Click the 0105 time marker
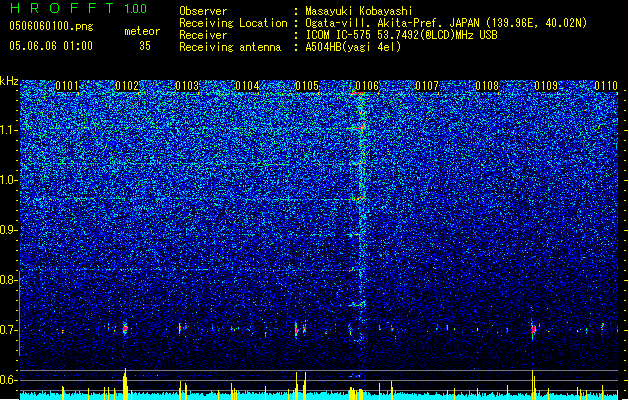This screenshot has width=629, height=400. point(307,86)
